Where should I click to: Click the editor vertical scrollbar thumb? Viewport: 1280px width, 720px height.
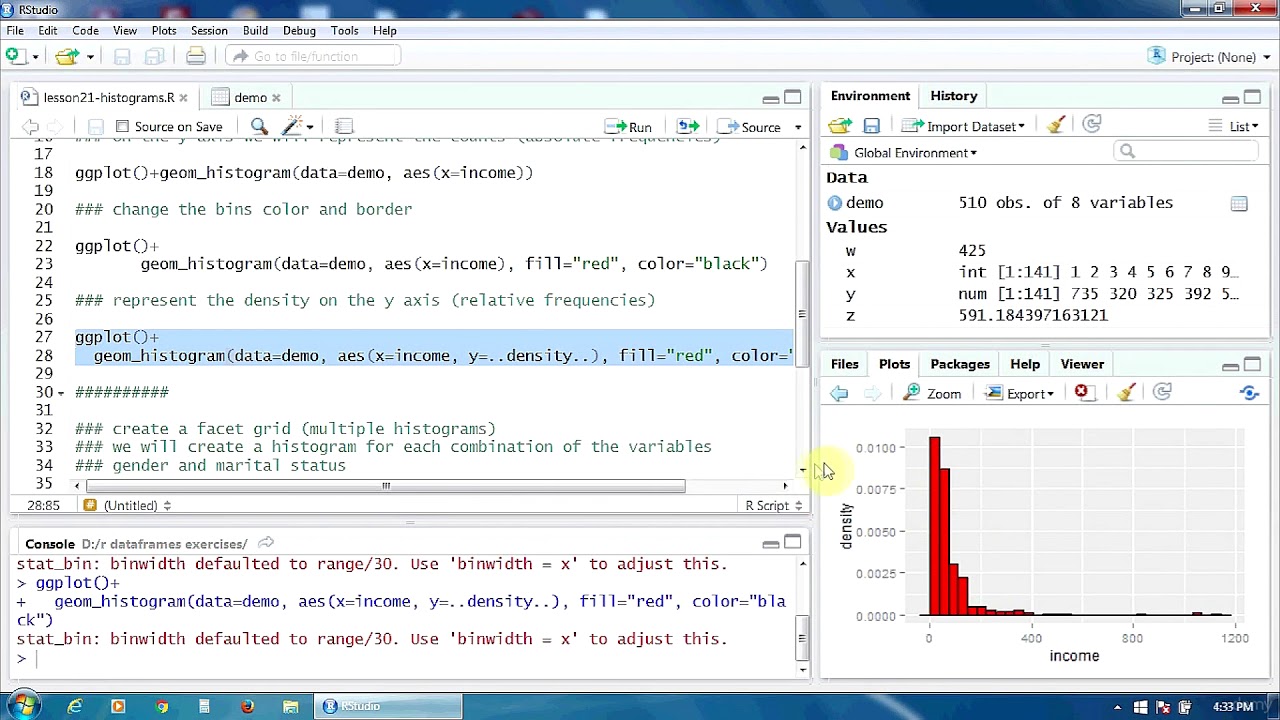[x=802, y=315]
